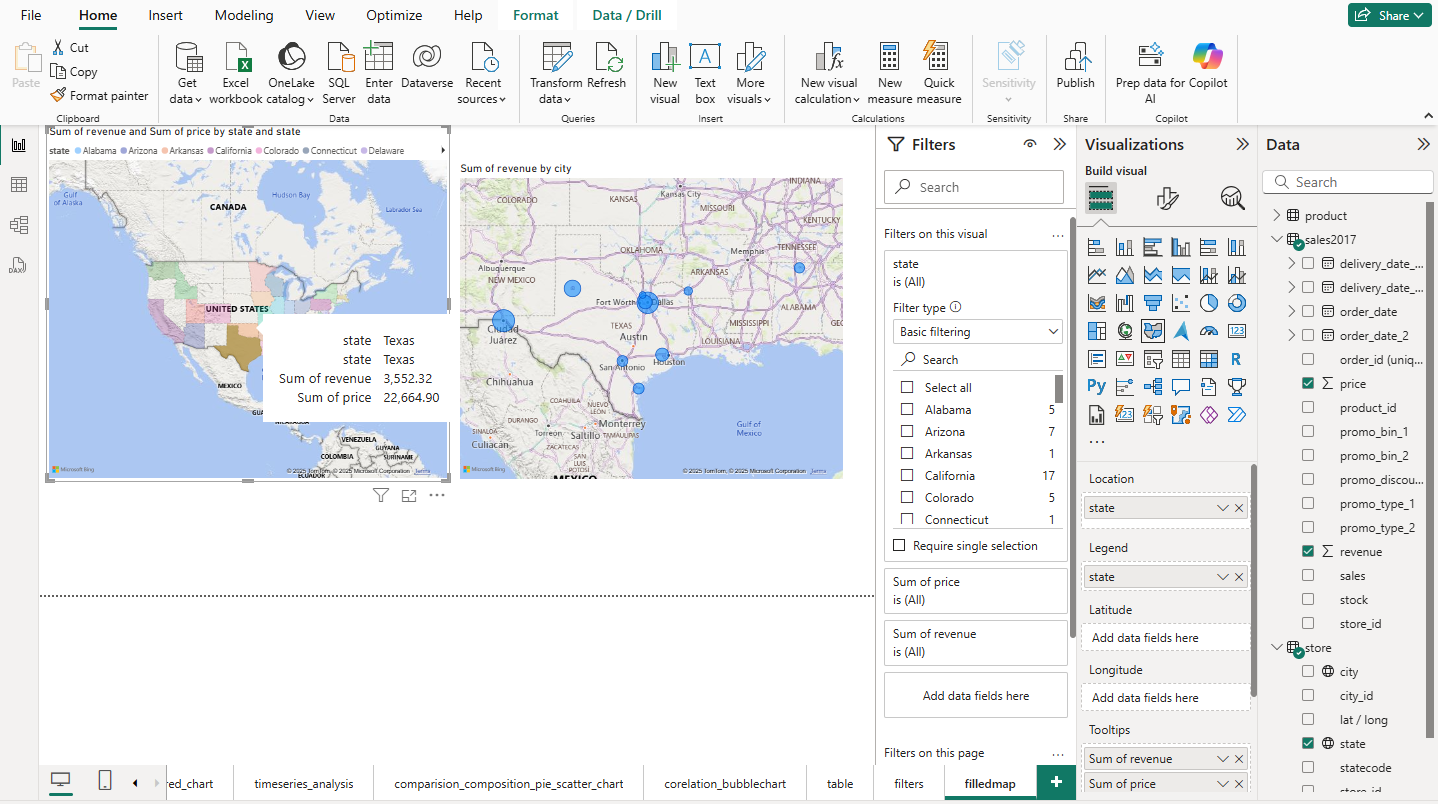Viewport: 1438px width, 804px height.
Task: Add a new report page
Action: click(x=1056, y=783)
